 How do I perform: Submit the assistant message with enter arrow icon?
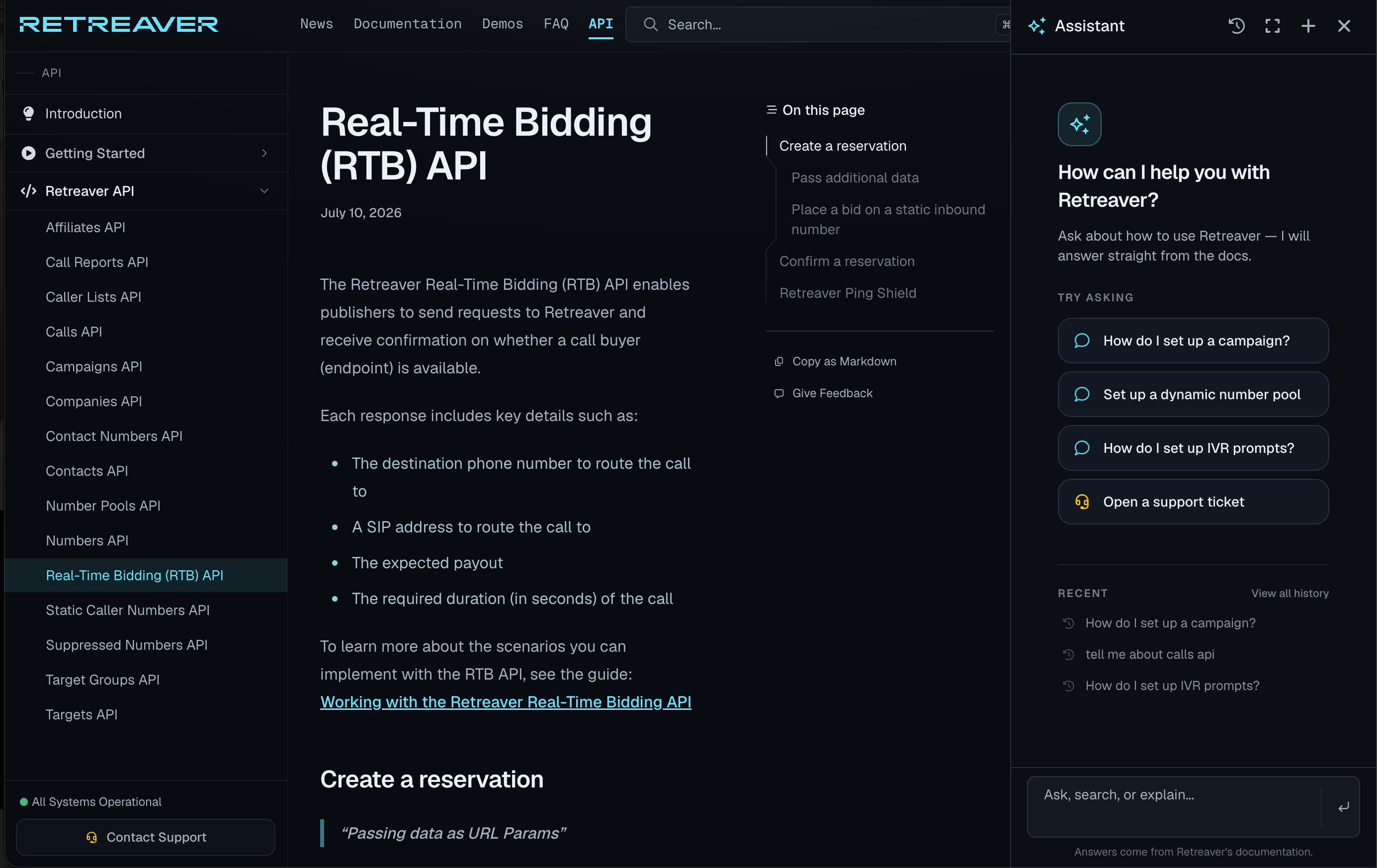point(1344,807)
